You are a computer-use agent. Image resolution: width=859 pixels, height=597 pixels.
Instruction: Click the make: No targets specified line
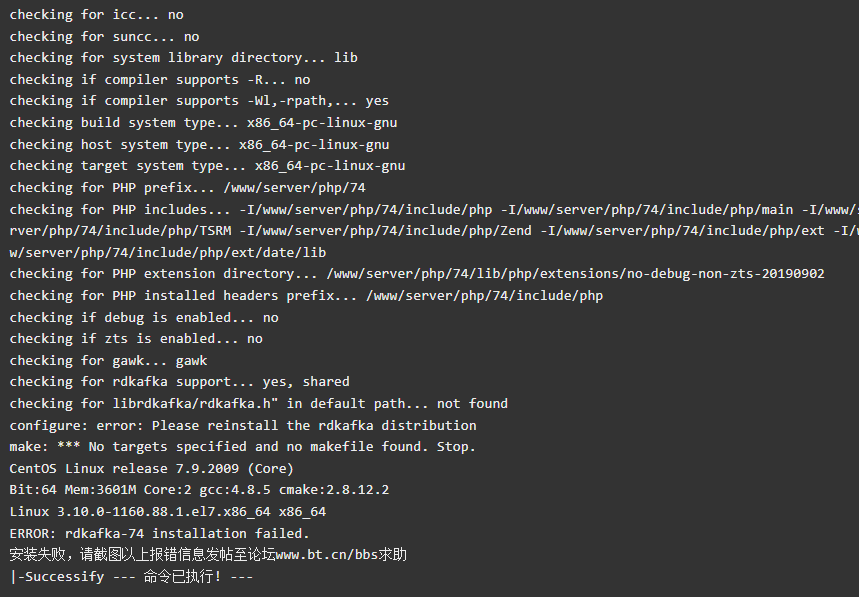[243, 447]
